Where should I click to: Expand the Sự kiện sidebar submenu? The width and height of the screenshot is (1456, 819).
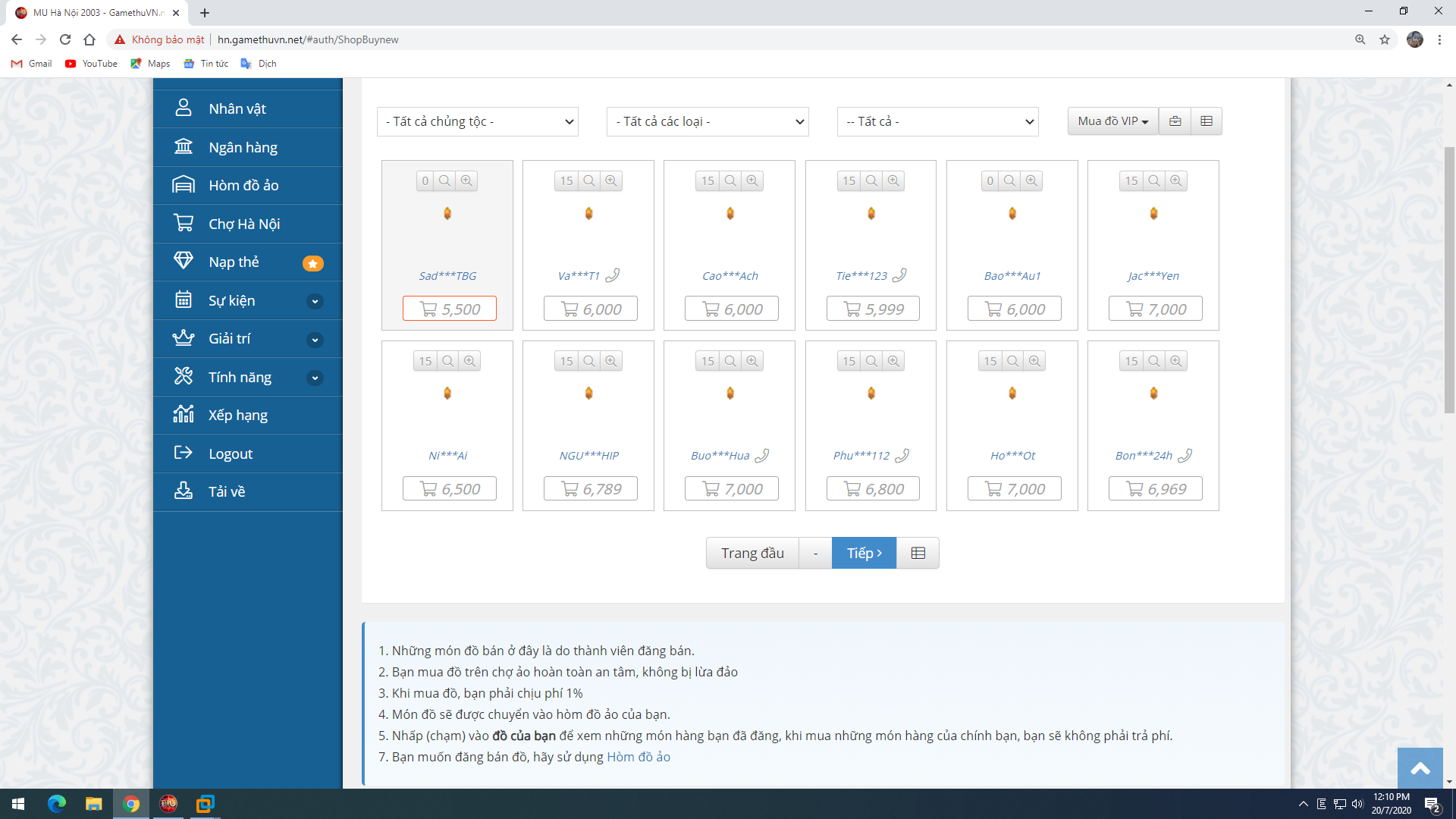click(315, 301)
